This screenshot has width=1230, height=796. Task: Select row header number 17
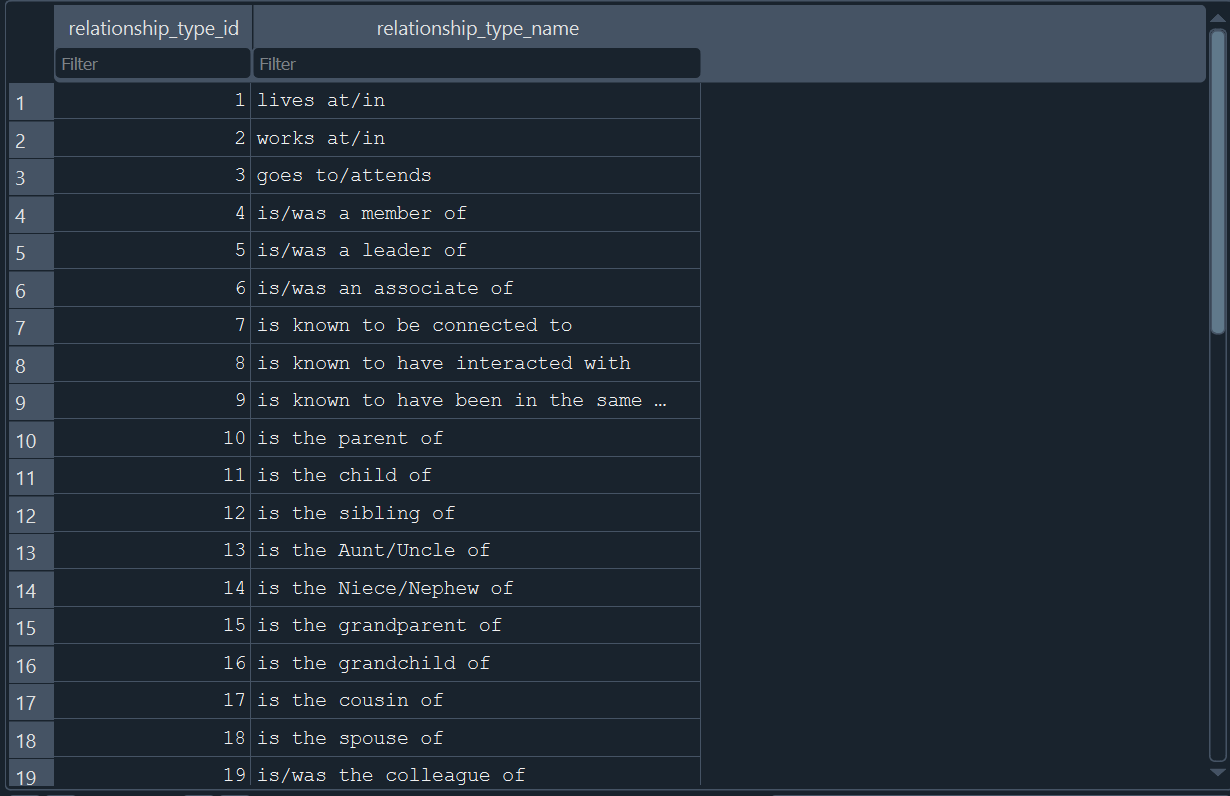click(x=31, y=701)
